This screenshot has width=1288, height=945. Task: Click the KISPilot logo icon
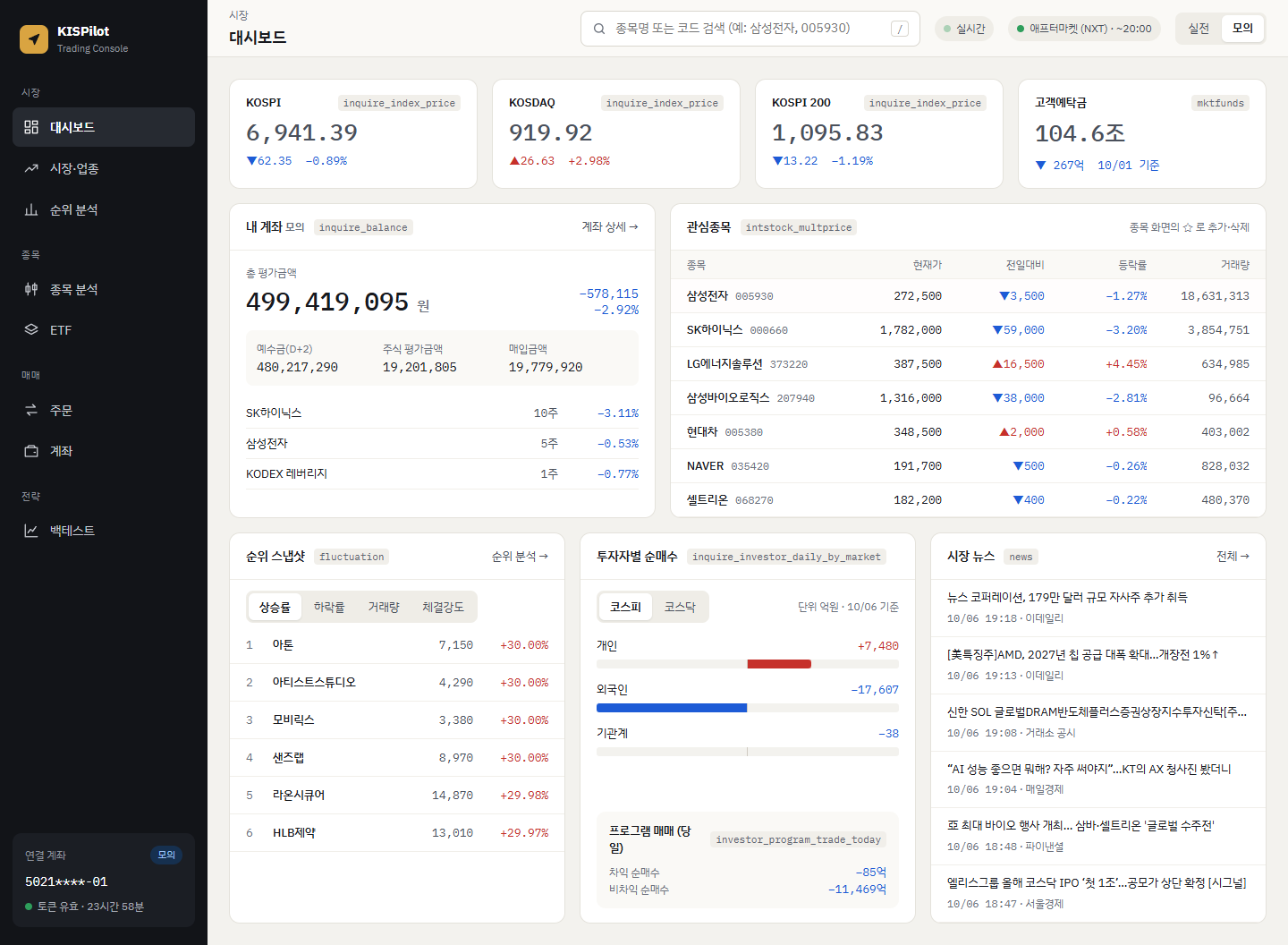[34, 38]
